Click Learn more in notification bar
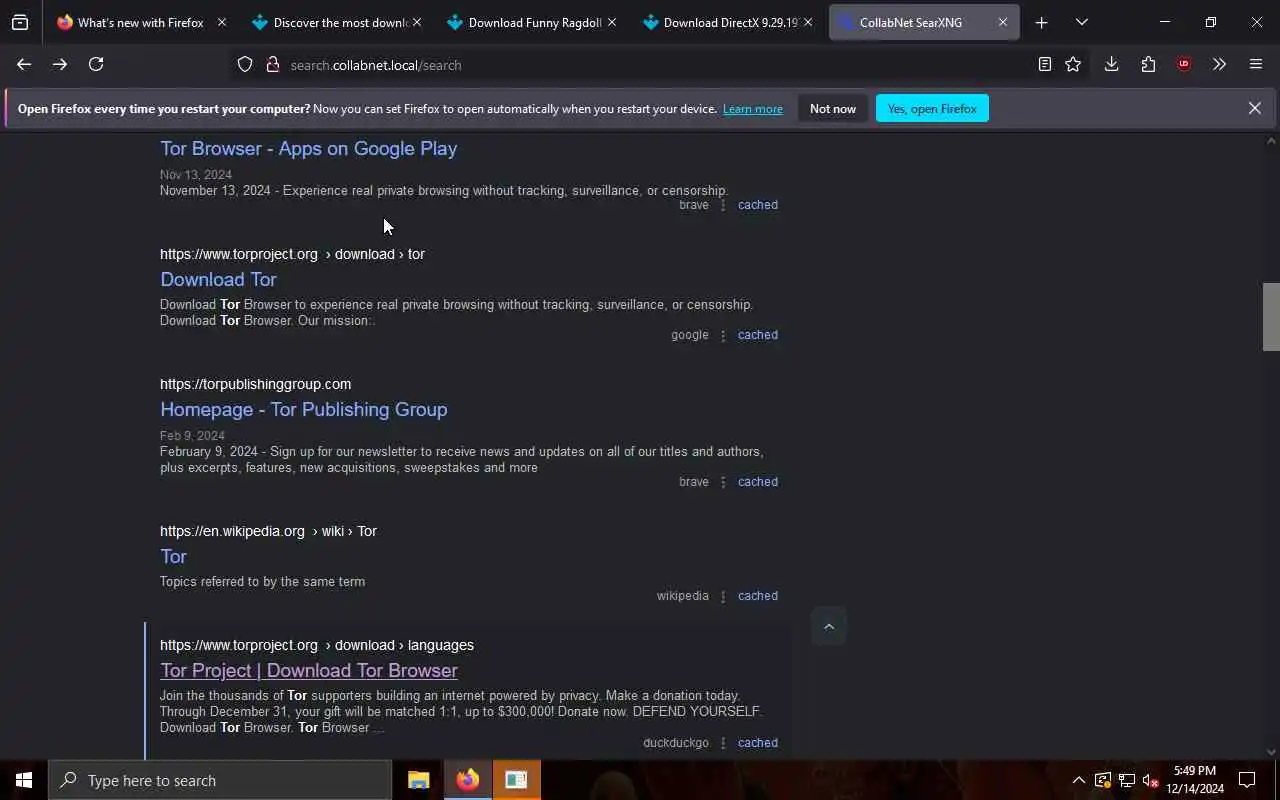 [x=753, y=109]
